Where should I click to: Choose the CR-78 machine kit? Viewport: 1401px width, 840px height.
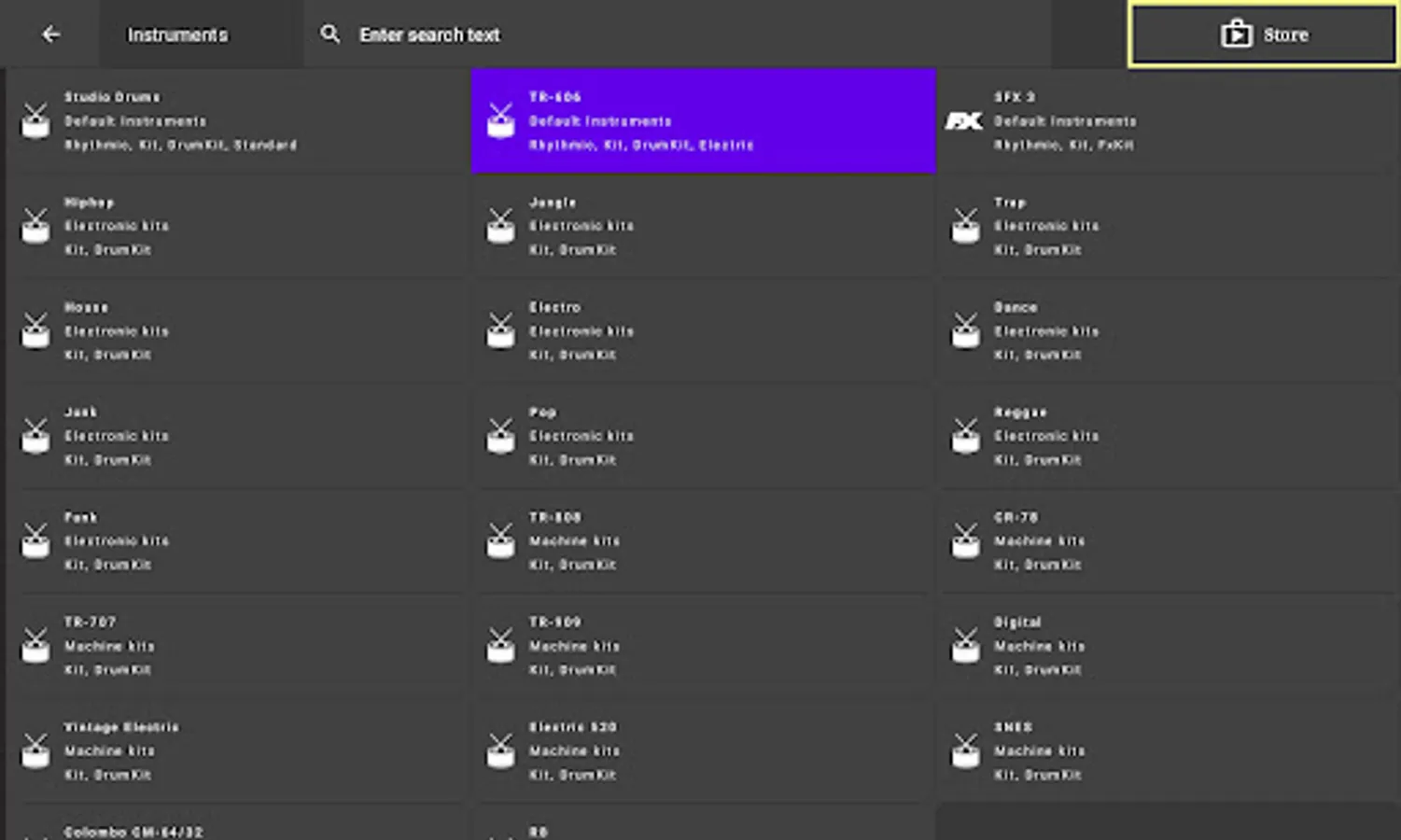coord(1167,541)
